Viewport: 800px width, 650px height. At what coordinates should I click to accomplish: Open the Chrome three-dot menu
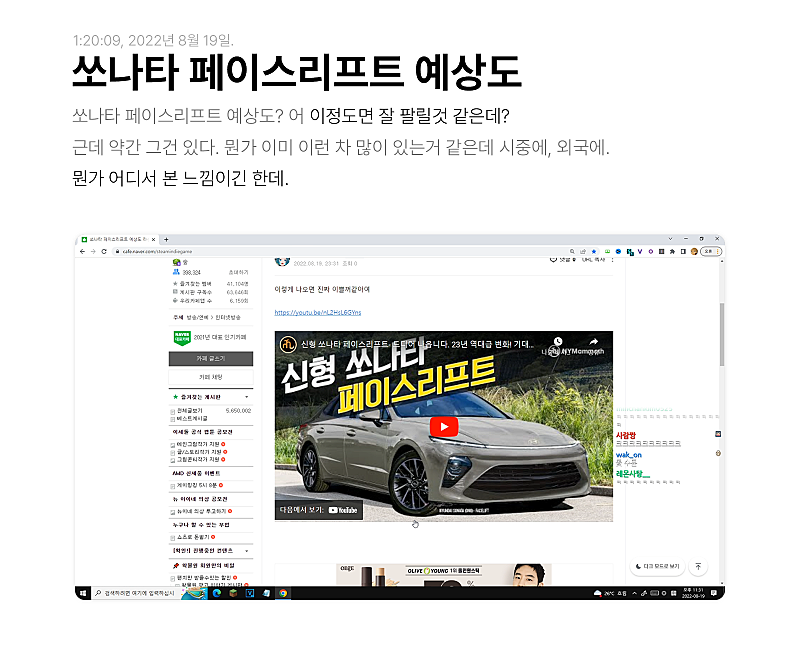point(718,252)
